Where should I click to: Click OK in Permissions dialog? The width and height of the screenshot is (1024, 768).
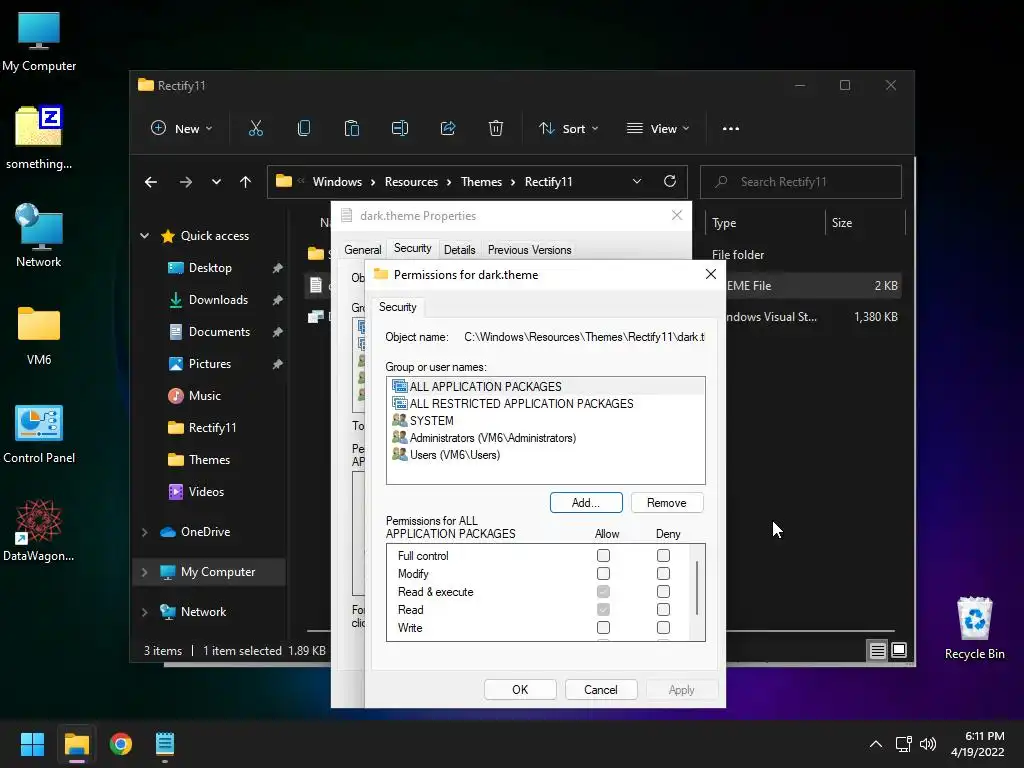[520, 690]
